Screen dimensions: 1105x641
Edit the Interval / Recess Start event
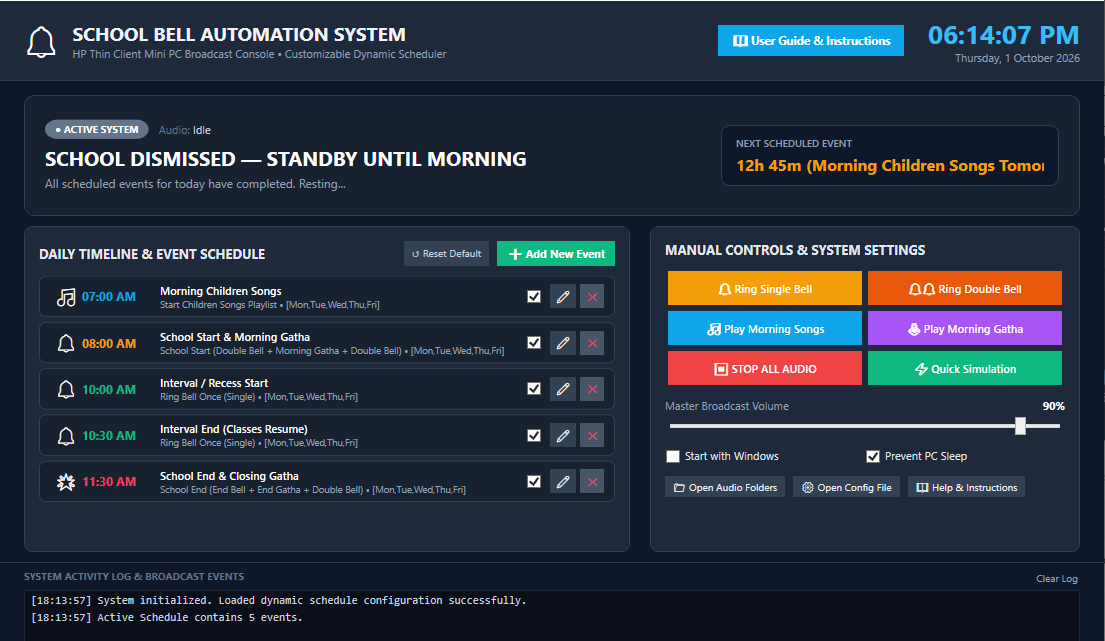click(x=562, y=389)
